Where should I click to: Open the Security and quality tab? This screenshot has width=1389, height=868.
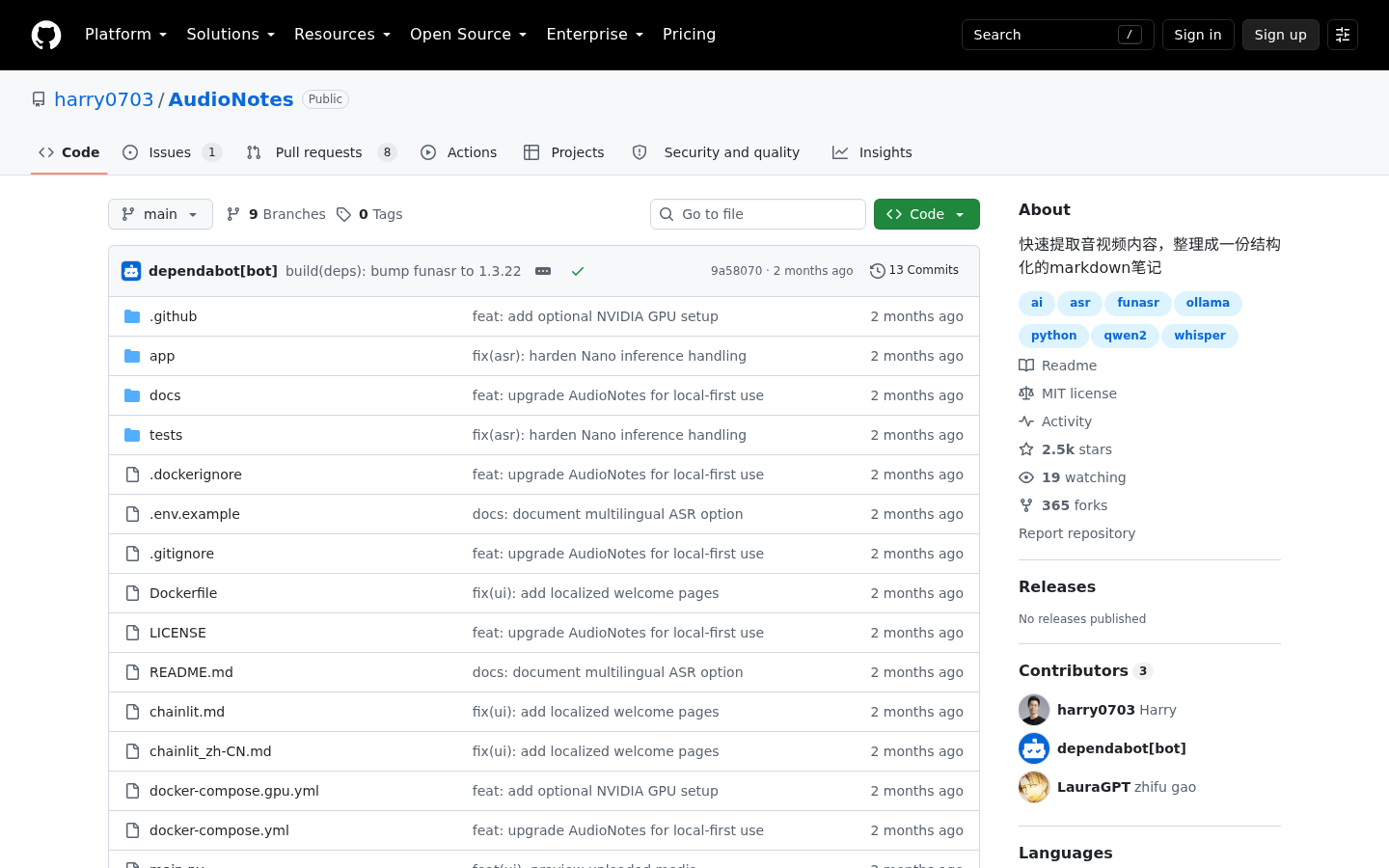[x=716, y=152]
